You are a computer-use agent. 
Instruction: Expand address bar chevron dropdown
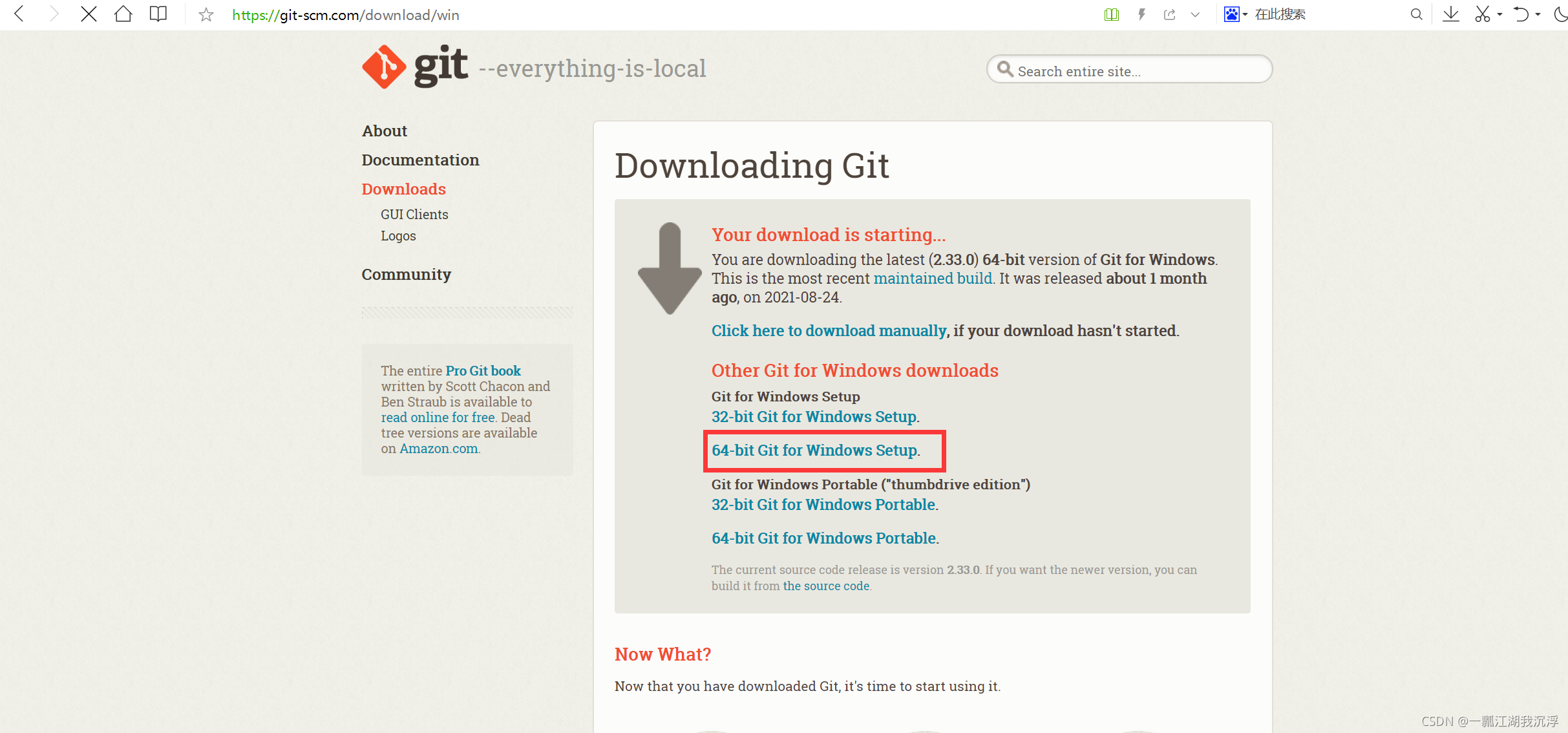(1195, 14)
